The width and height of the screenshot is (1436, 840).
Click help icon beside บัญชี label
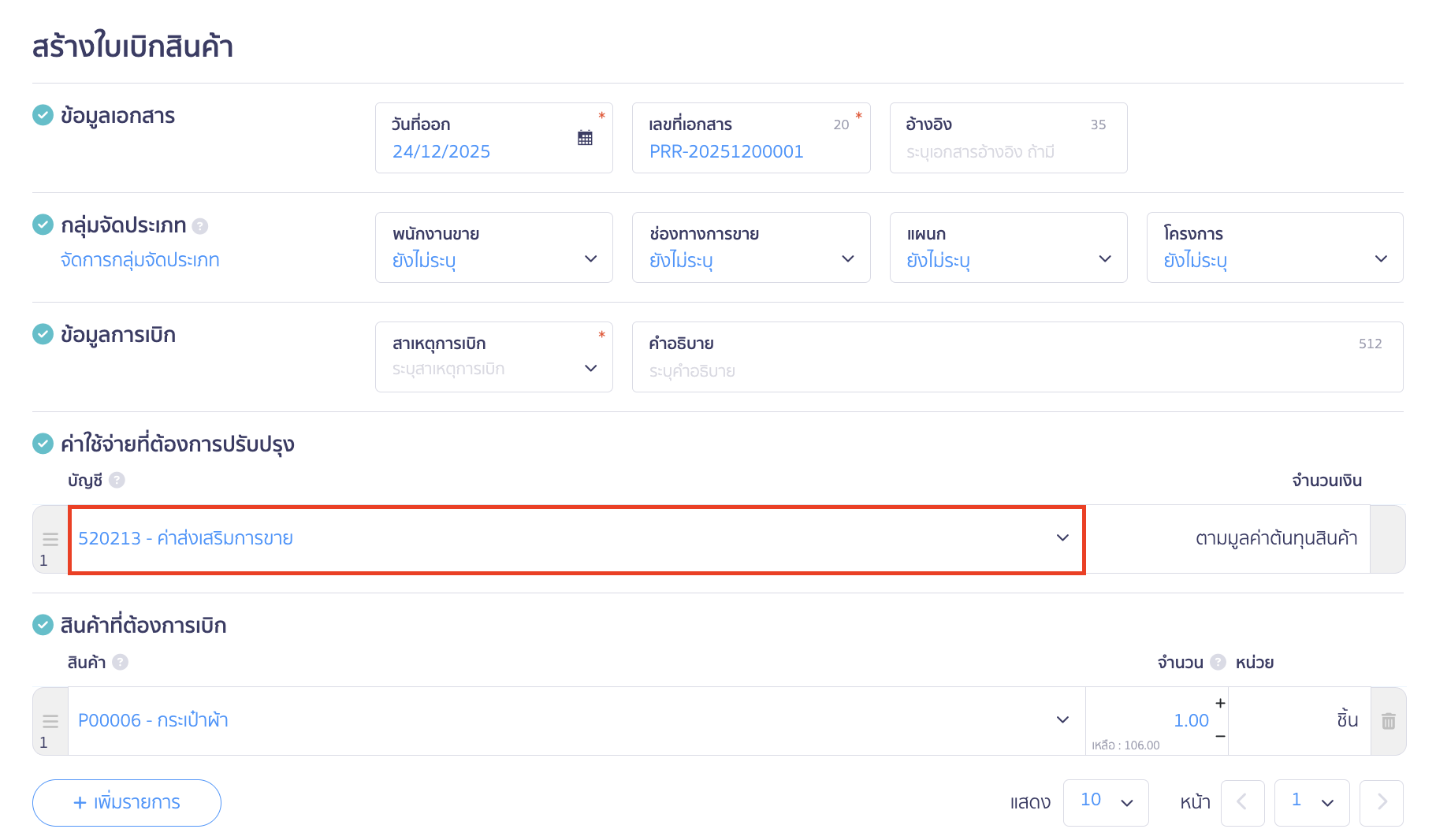coord(117,480)
